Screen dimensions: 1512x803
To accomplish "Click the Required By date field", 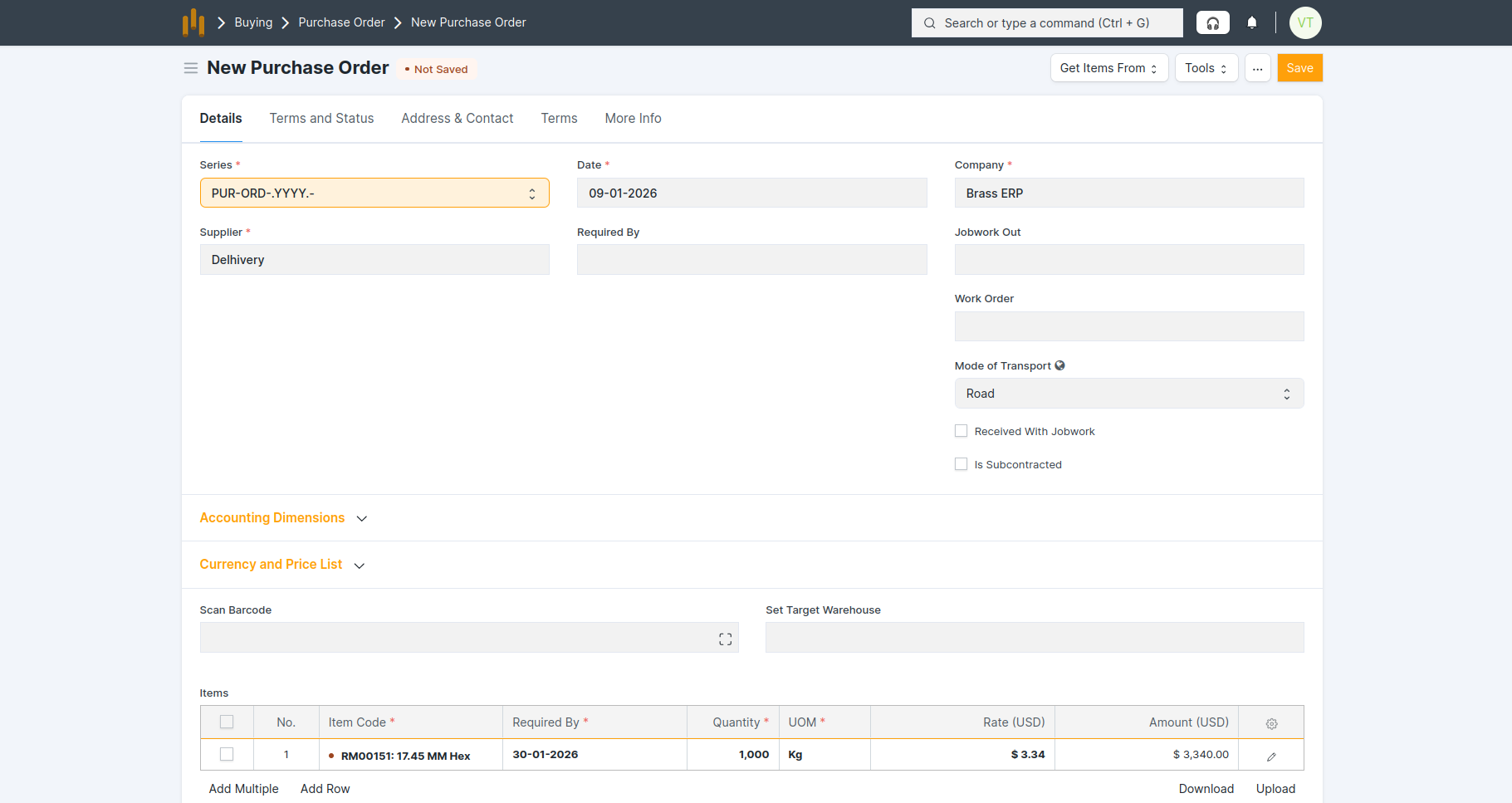I will tap(751, 260).
